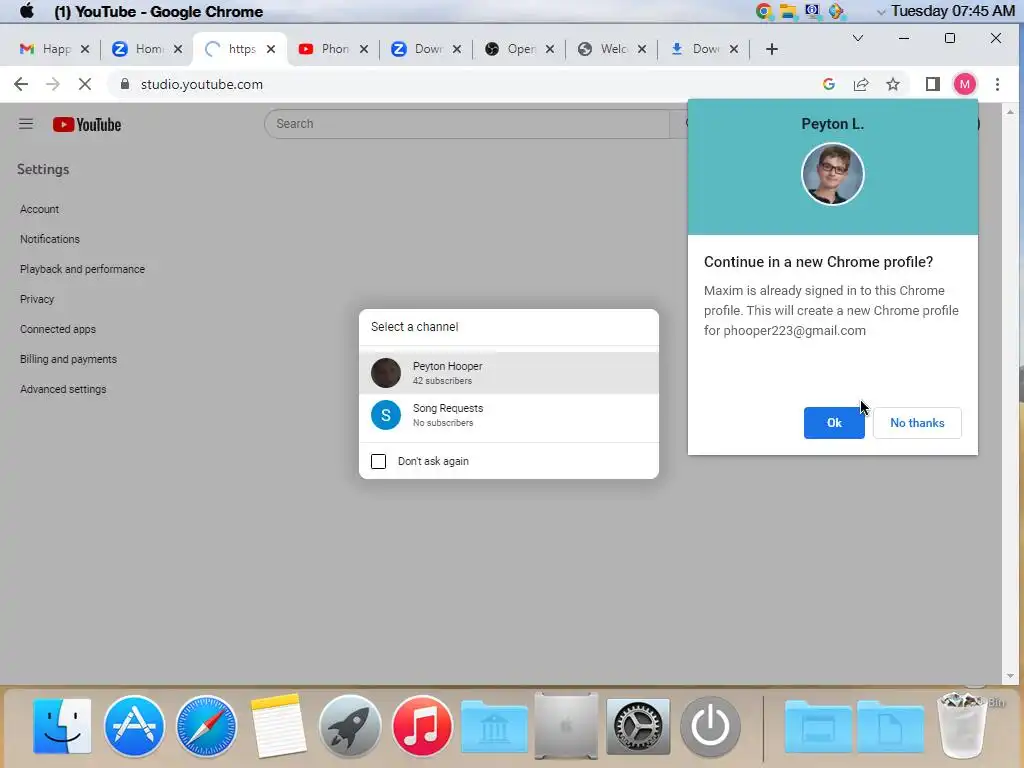This screenshot has width=1024, height=768.
Task: Stop loading the current page
Action: 84,84
